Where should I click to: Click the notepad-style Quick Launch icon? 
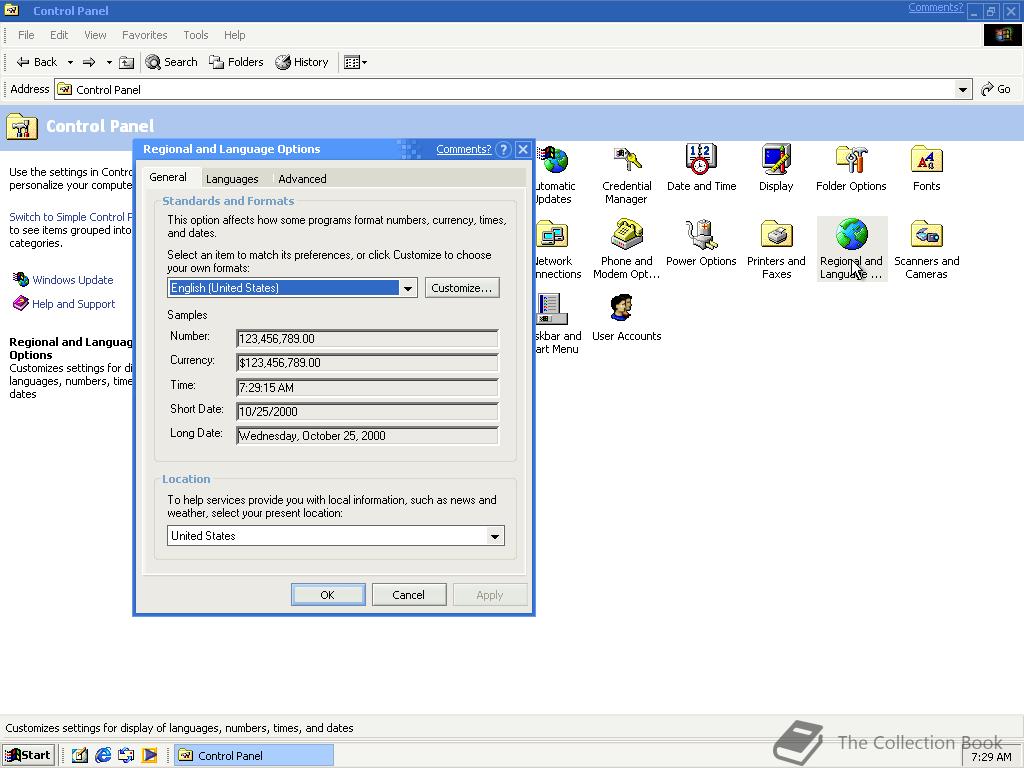click(80, 756)
